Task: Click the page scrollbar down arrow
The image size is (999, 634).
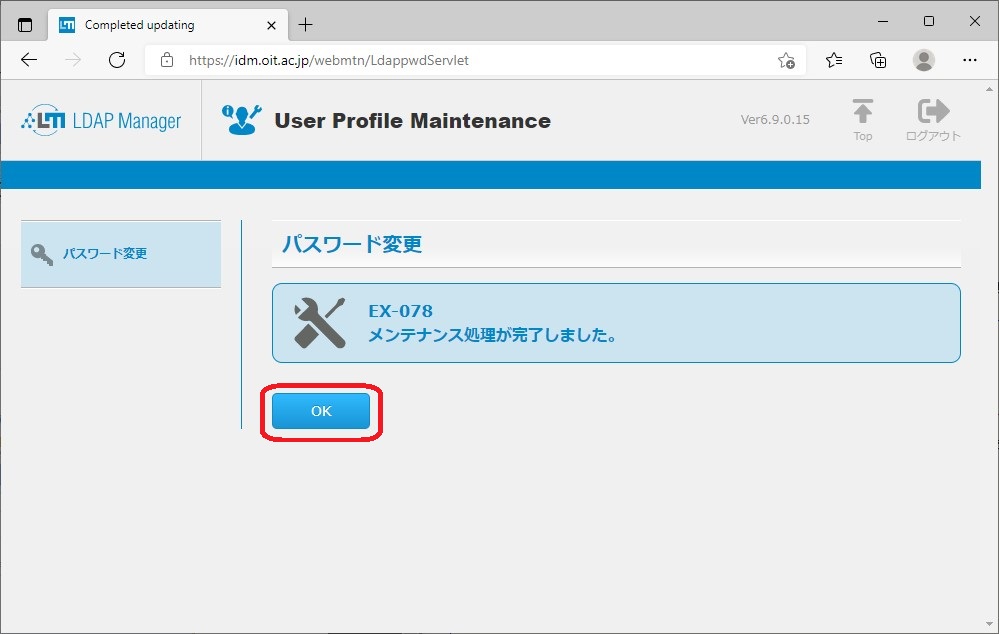Action: (989, 624)
